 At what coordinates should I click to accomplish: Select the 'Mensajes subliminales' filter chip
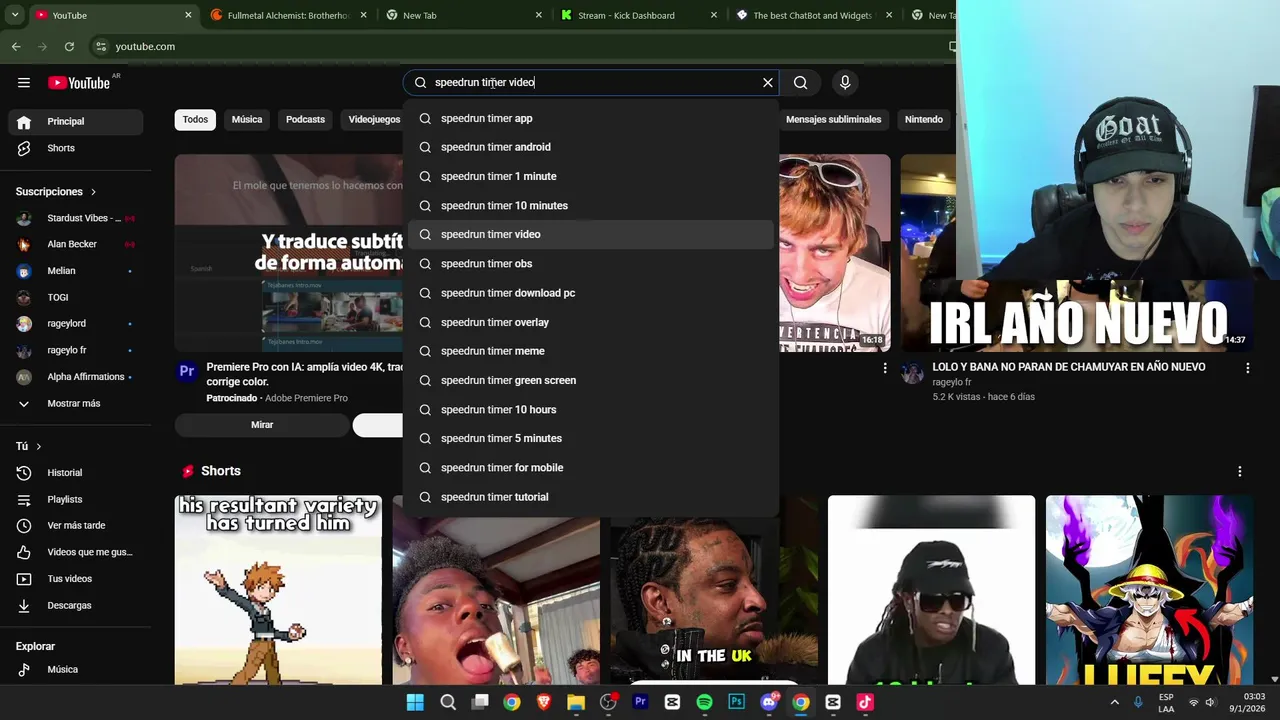click(833, 119)
